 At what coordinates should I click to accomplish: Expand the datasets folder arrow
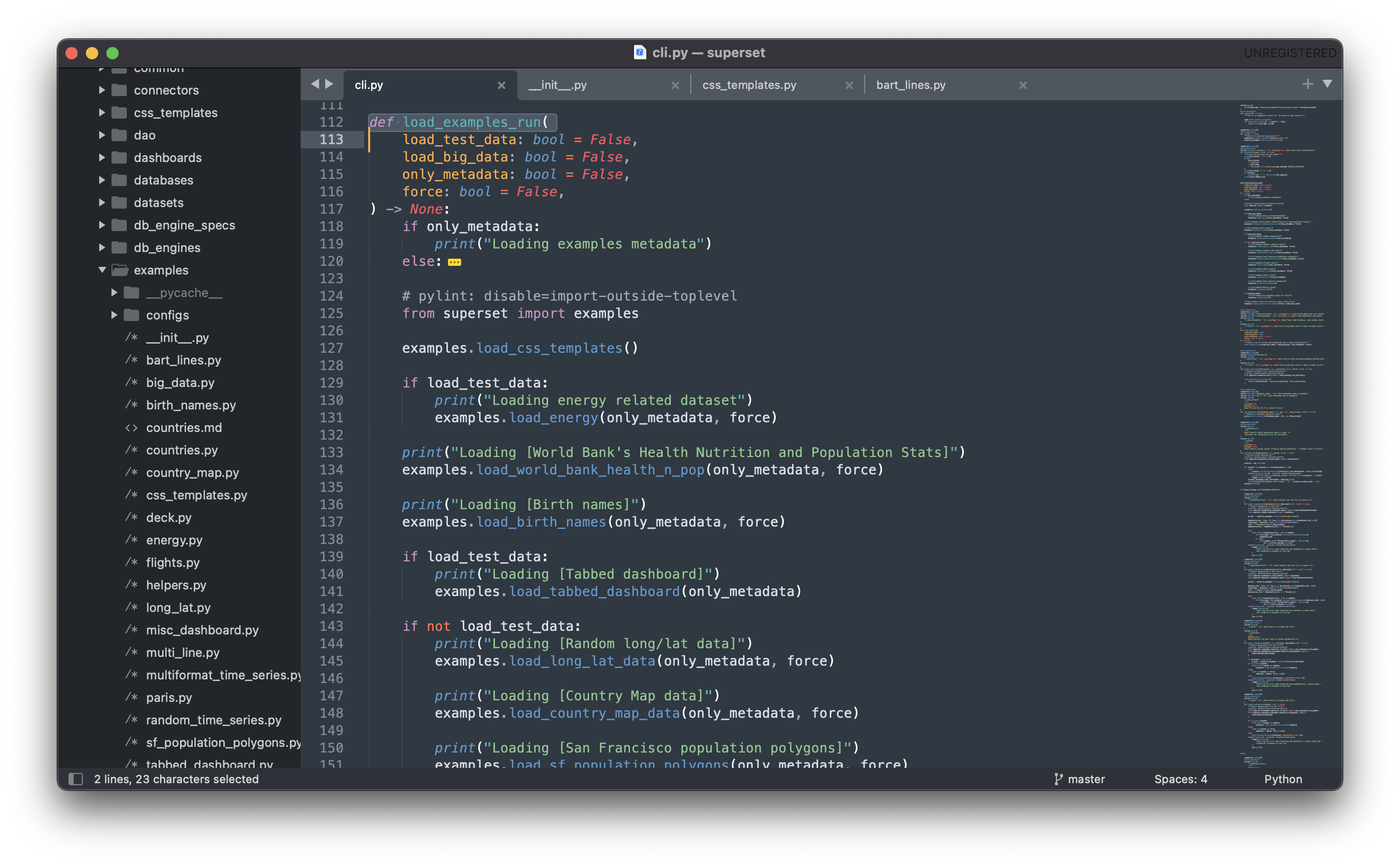point(101,202)
